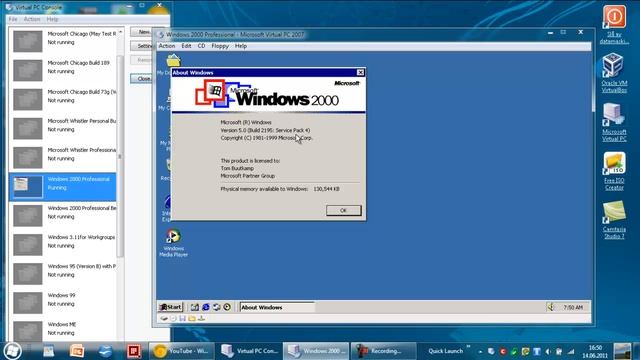The image size is (640, 360).
Task: Click the floppy disk status icon in Virtual PC status bar
Action: pos(182,318)
